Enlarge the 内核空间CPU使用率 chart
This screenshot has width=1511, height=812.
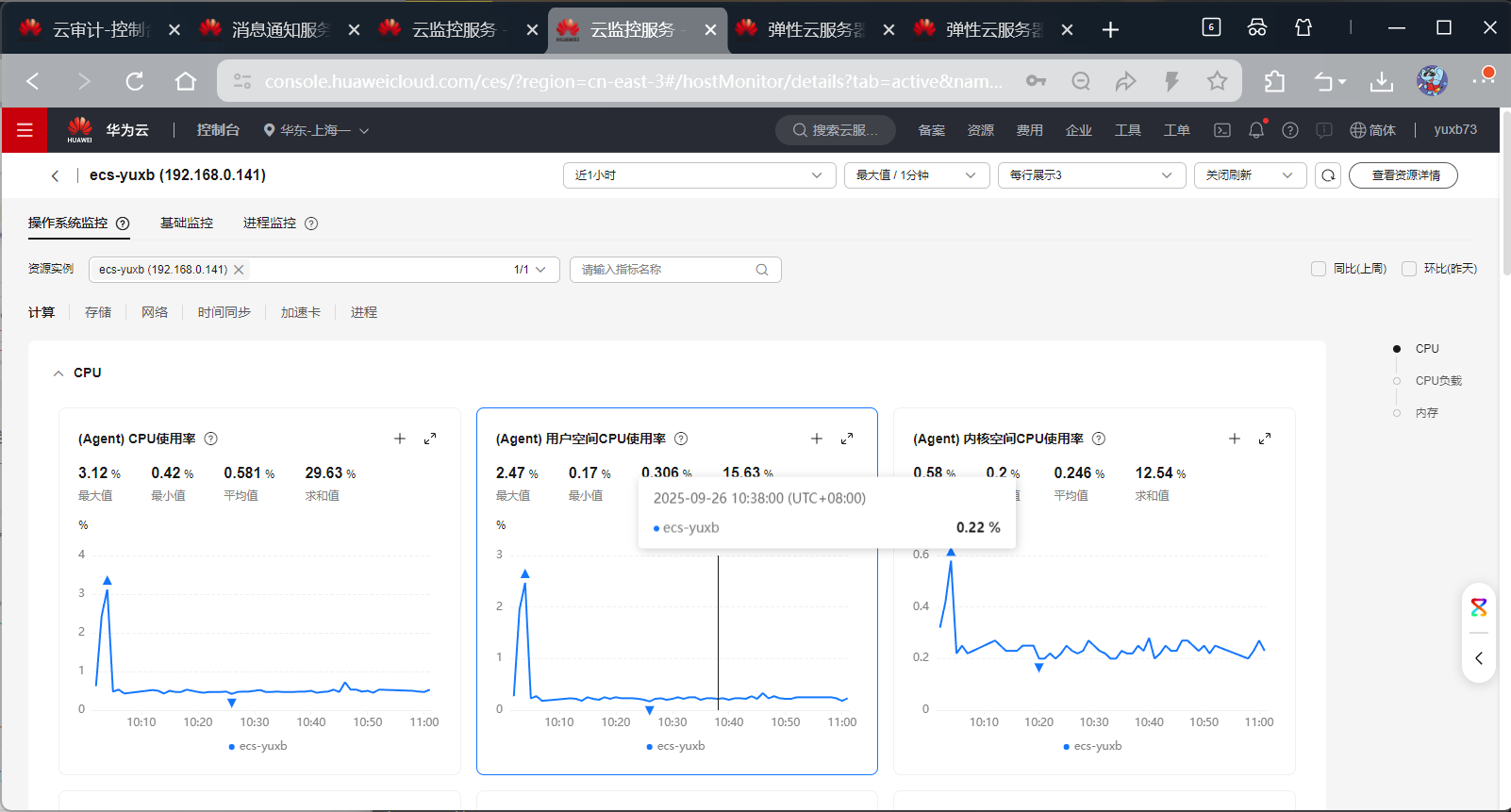(1265, 439)
